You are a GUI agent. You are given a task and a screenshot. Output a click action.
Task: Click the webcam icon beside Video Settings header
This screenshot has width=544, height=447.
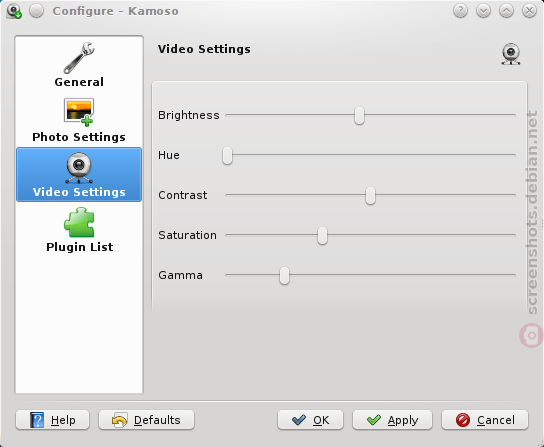pyautogui.click(x=511, y=54)
